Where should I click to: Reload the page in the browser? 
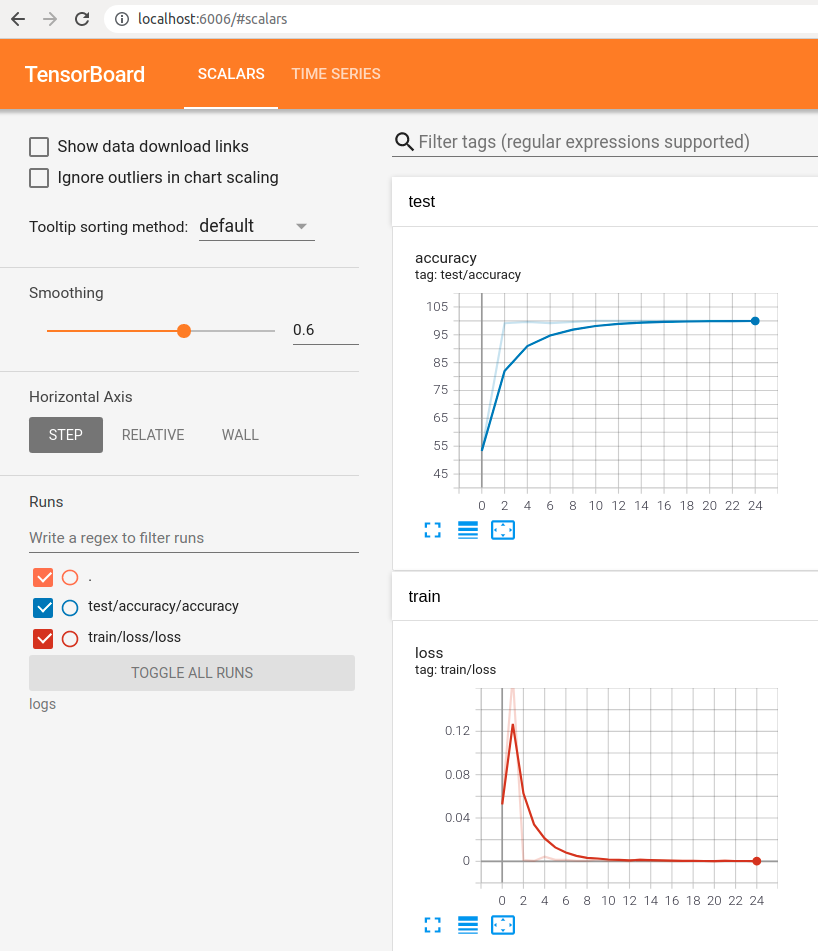click(82, 19)
